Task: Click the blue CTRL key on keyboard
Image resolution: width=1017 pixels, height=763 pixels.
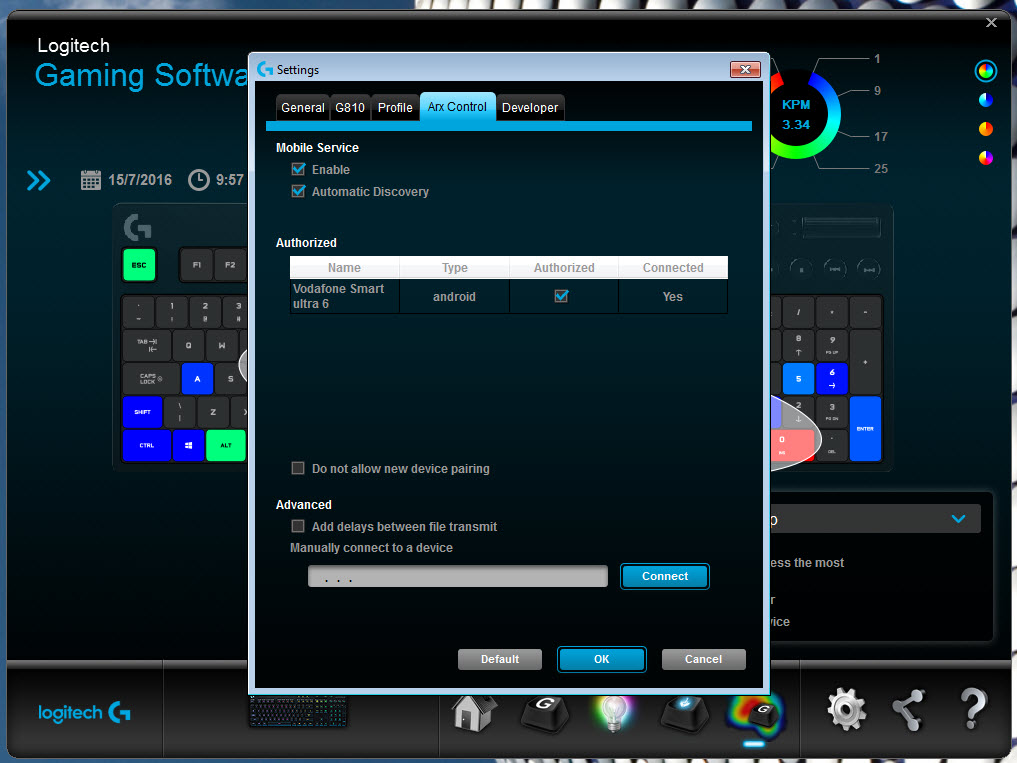Action: pyautogui.click(x=147, y=445)
